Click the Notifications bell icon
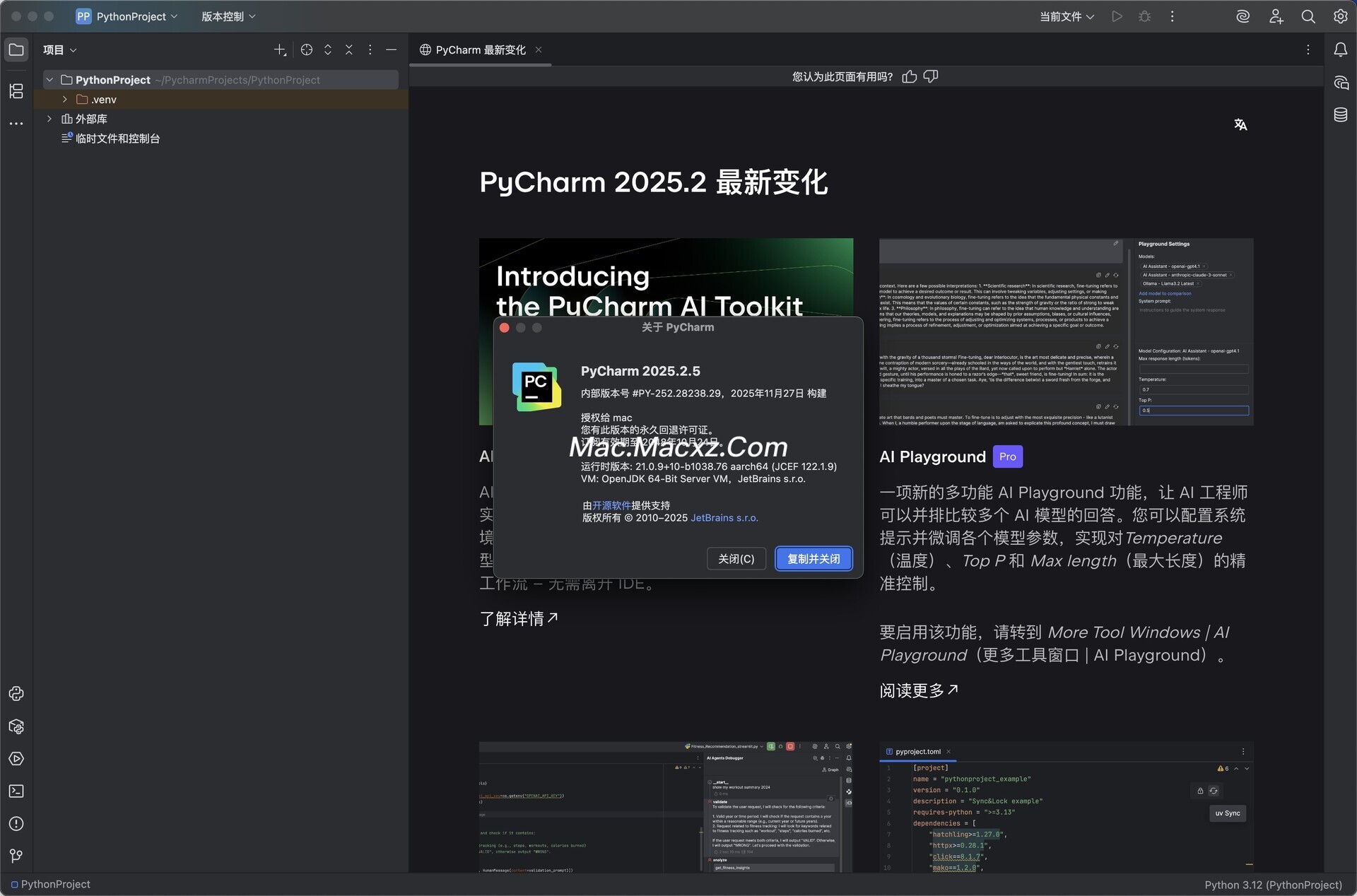The image size is (1357, 896). tap(1341, 49)
